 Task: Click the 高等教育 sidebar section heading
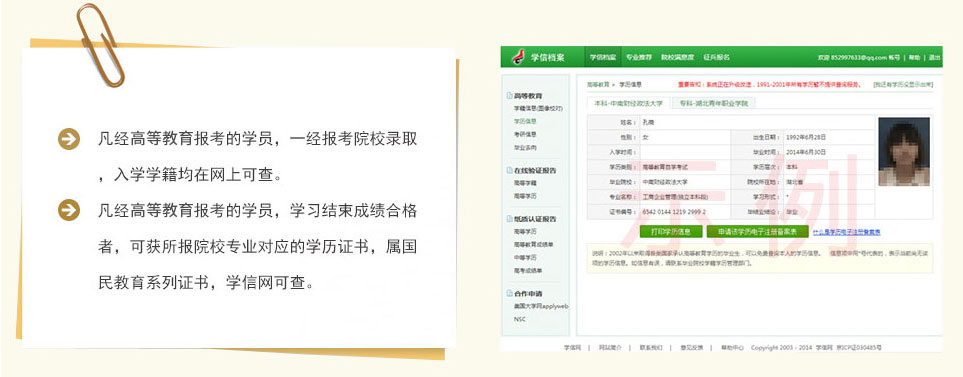click(528, 96)
